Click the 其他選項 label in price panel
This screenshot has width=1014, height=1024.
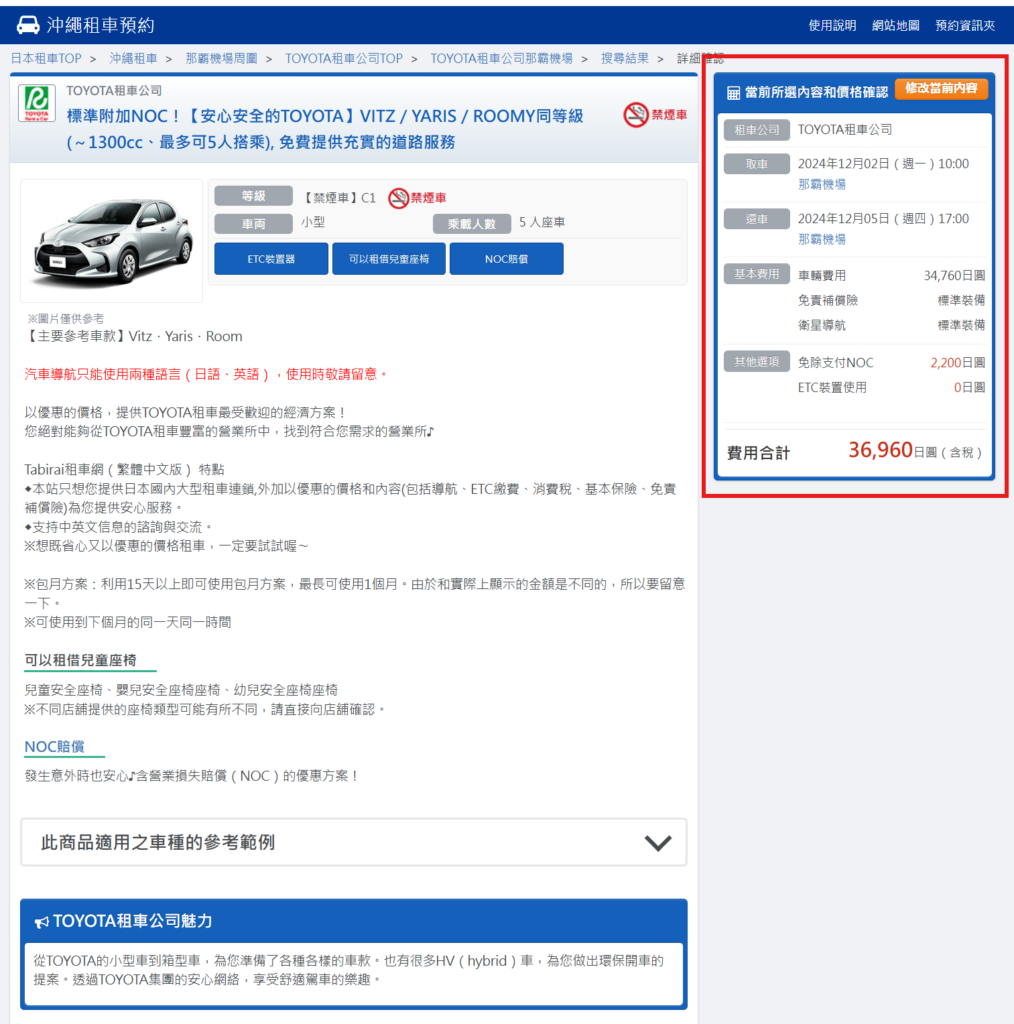coord(756,362)
